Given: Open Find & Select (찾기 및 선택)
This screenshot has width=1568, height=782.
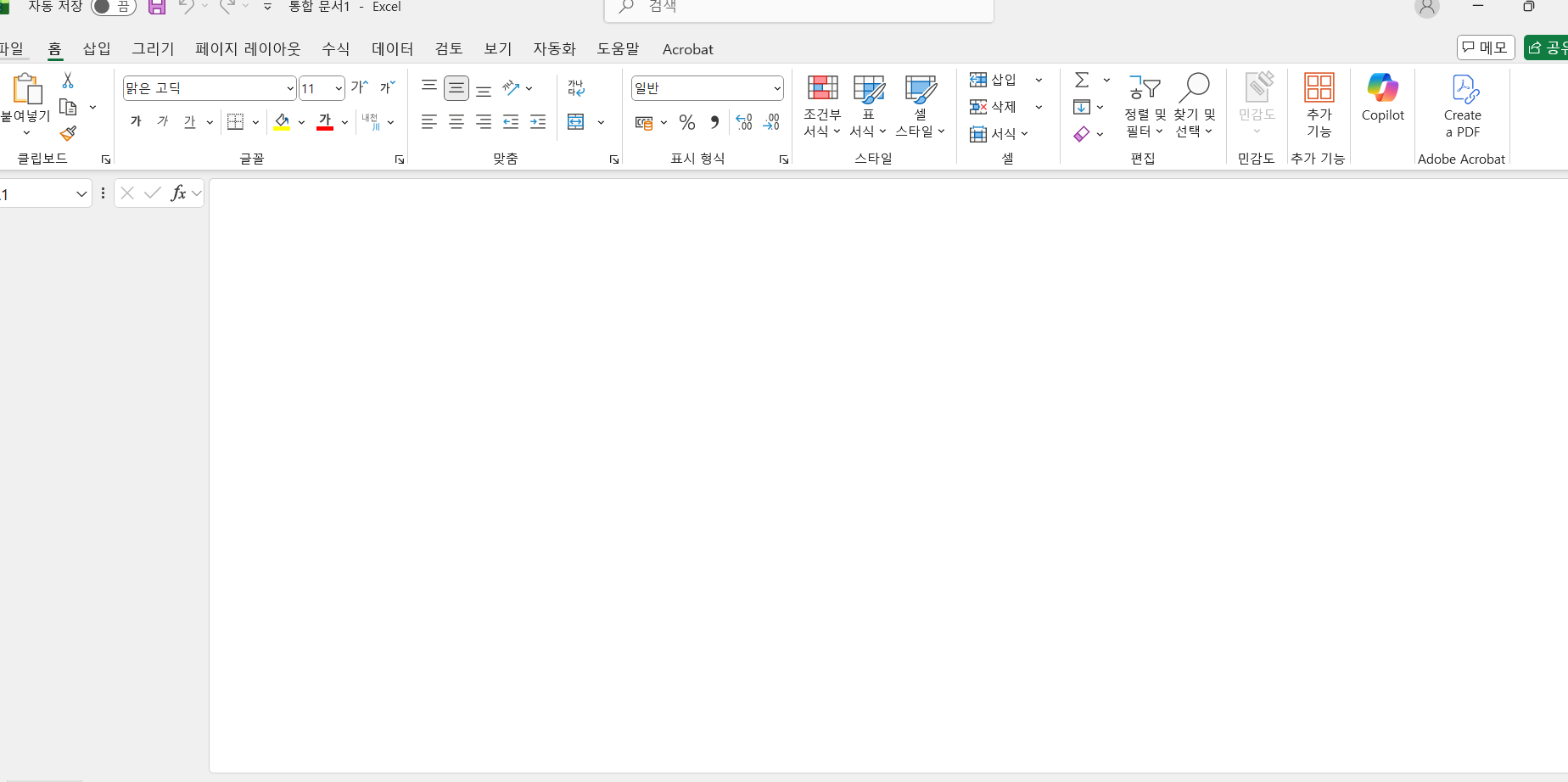Looking at the screenshot, I should pyautogui.click(x=1194, y=106).
